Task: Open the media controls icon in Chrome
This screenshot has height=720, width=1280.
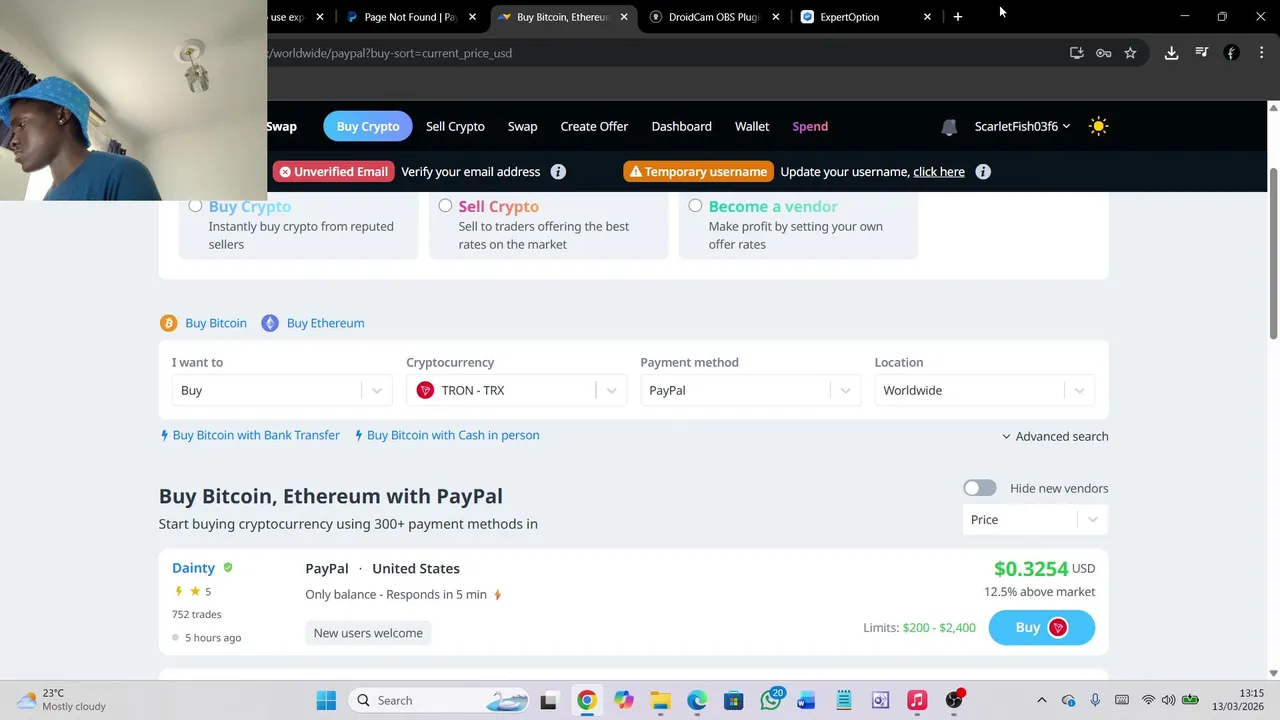Action: [x=1202, y=53]
